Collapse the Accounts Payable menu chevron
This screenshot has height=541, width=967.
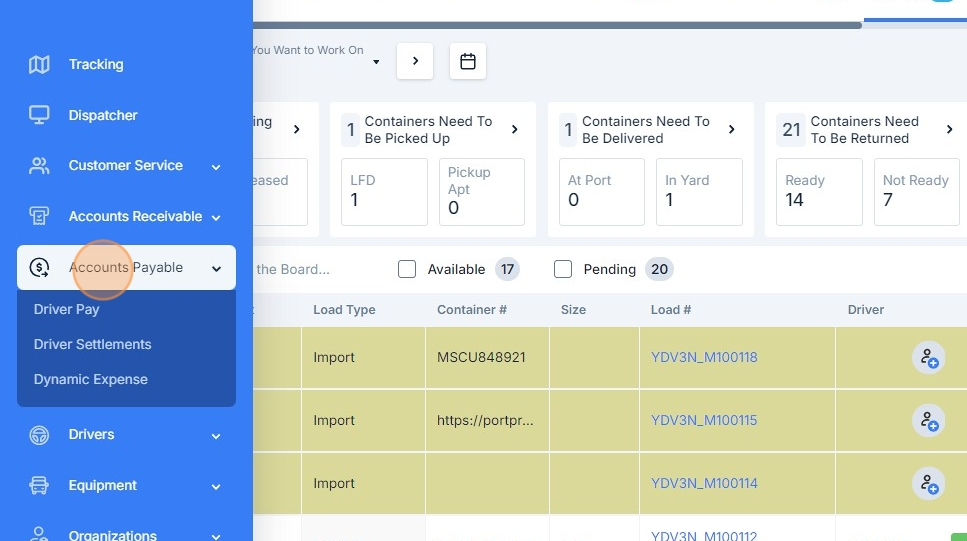[216, 268]
